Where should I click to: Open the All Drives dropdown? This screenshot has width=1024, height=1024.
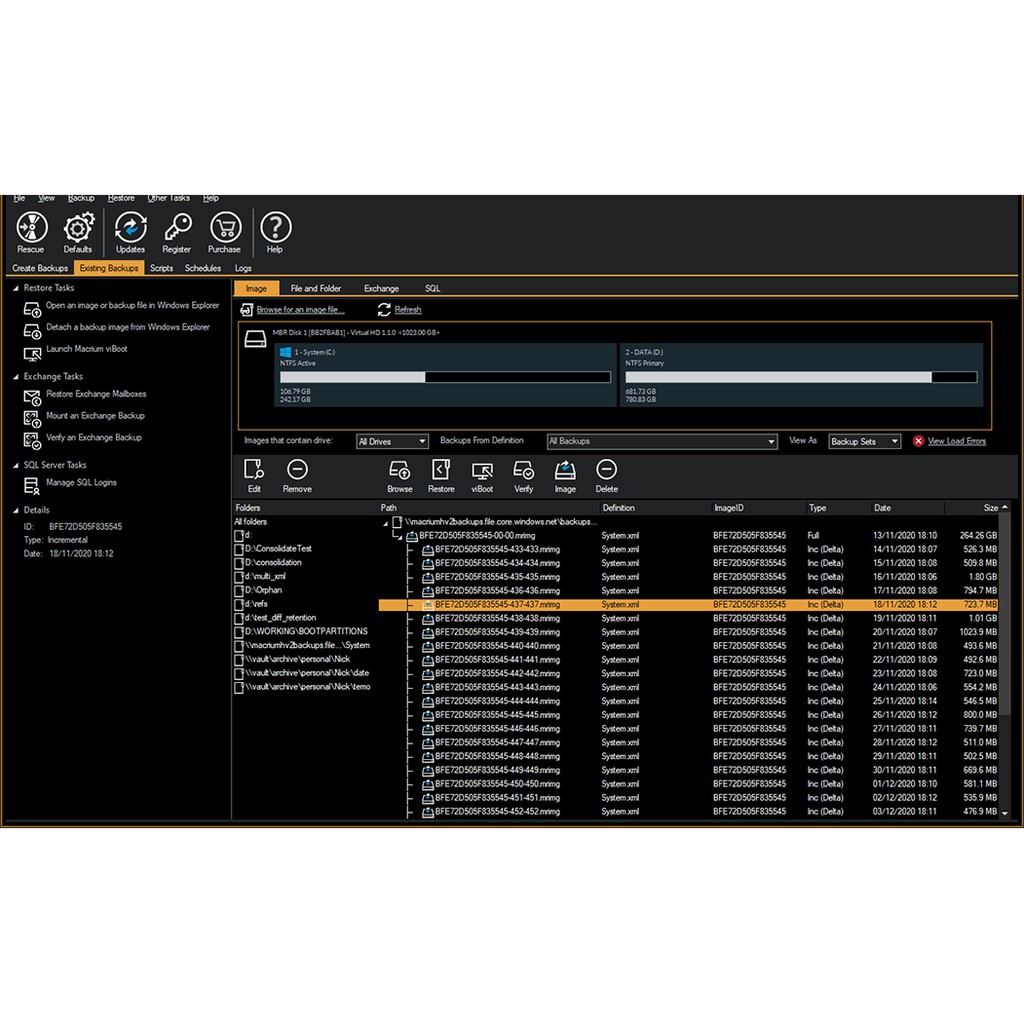[392, 441]
